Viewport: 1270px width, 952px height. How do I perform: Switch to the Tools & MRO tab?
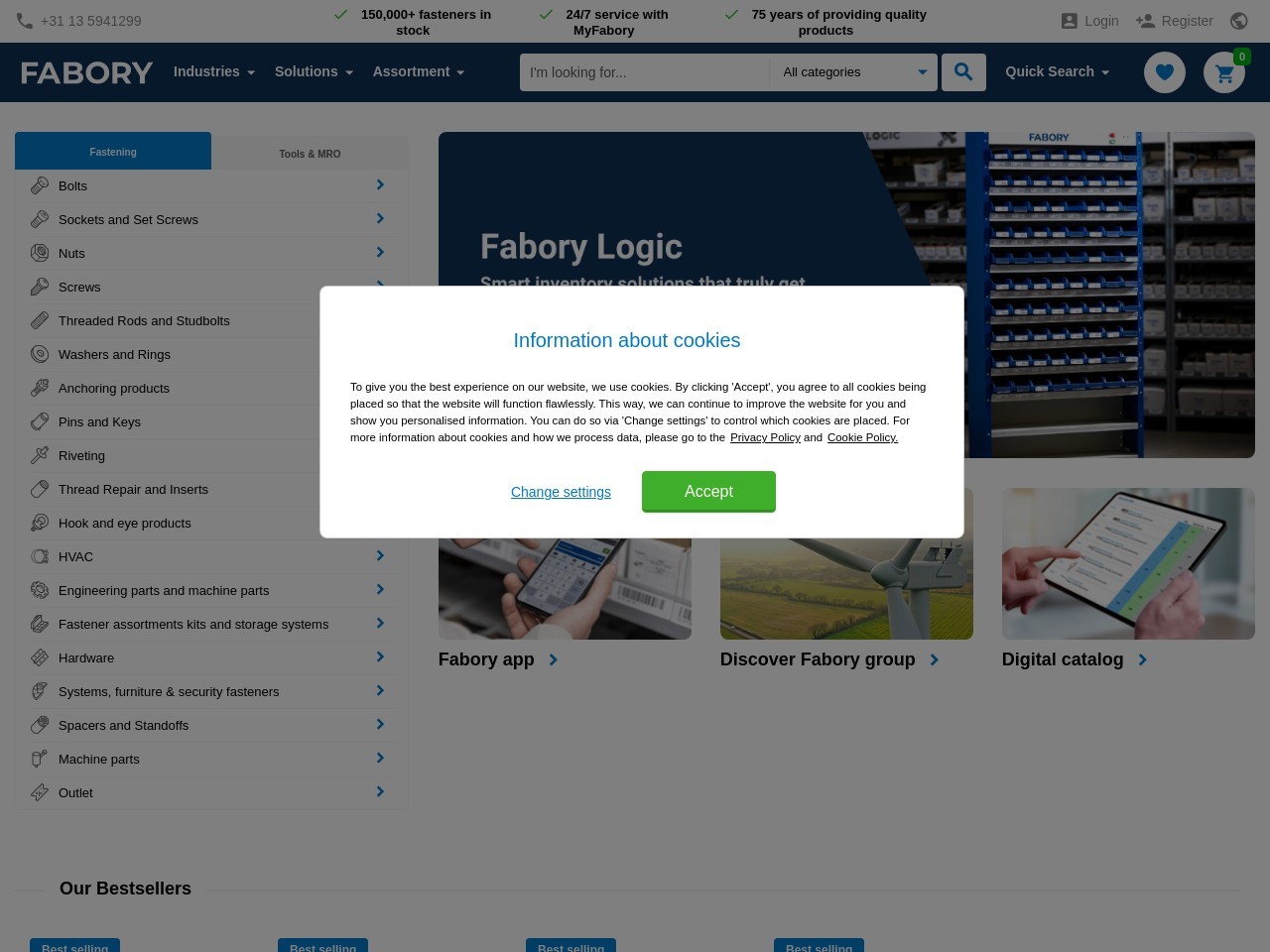tap(310, 154)
